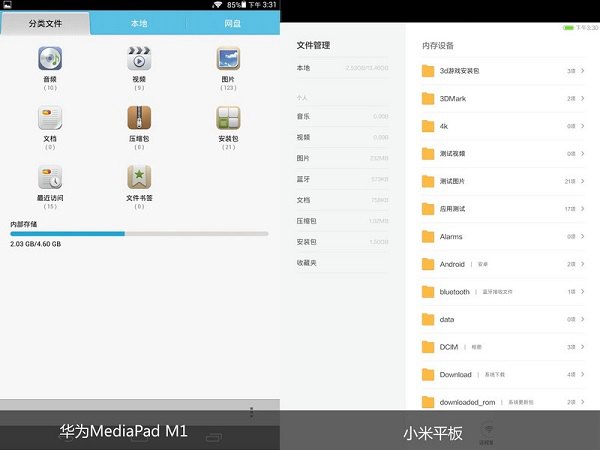The width and height of the screenshot is (600, 450).
Task: Open the 最近访问 recent files icon
Action: point(50,177)
